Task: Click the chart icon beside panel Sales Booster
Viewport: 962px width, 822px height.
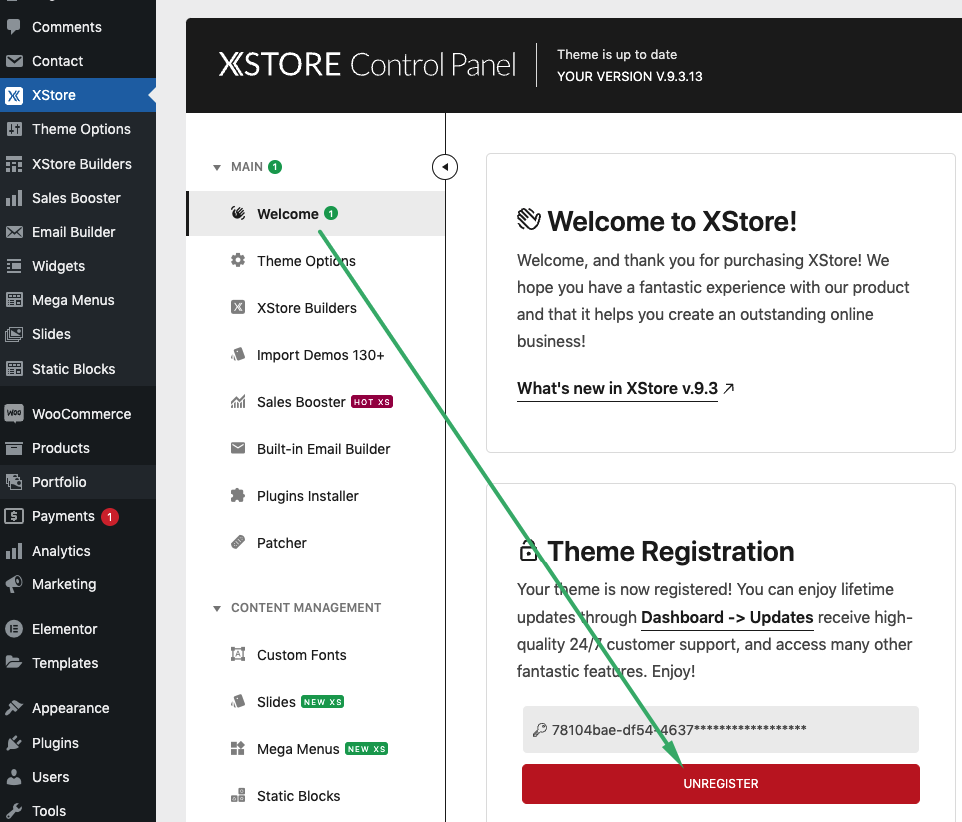Action: (238, 402)
